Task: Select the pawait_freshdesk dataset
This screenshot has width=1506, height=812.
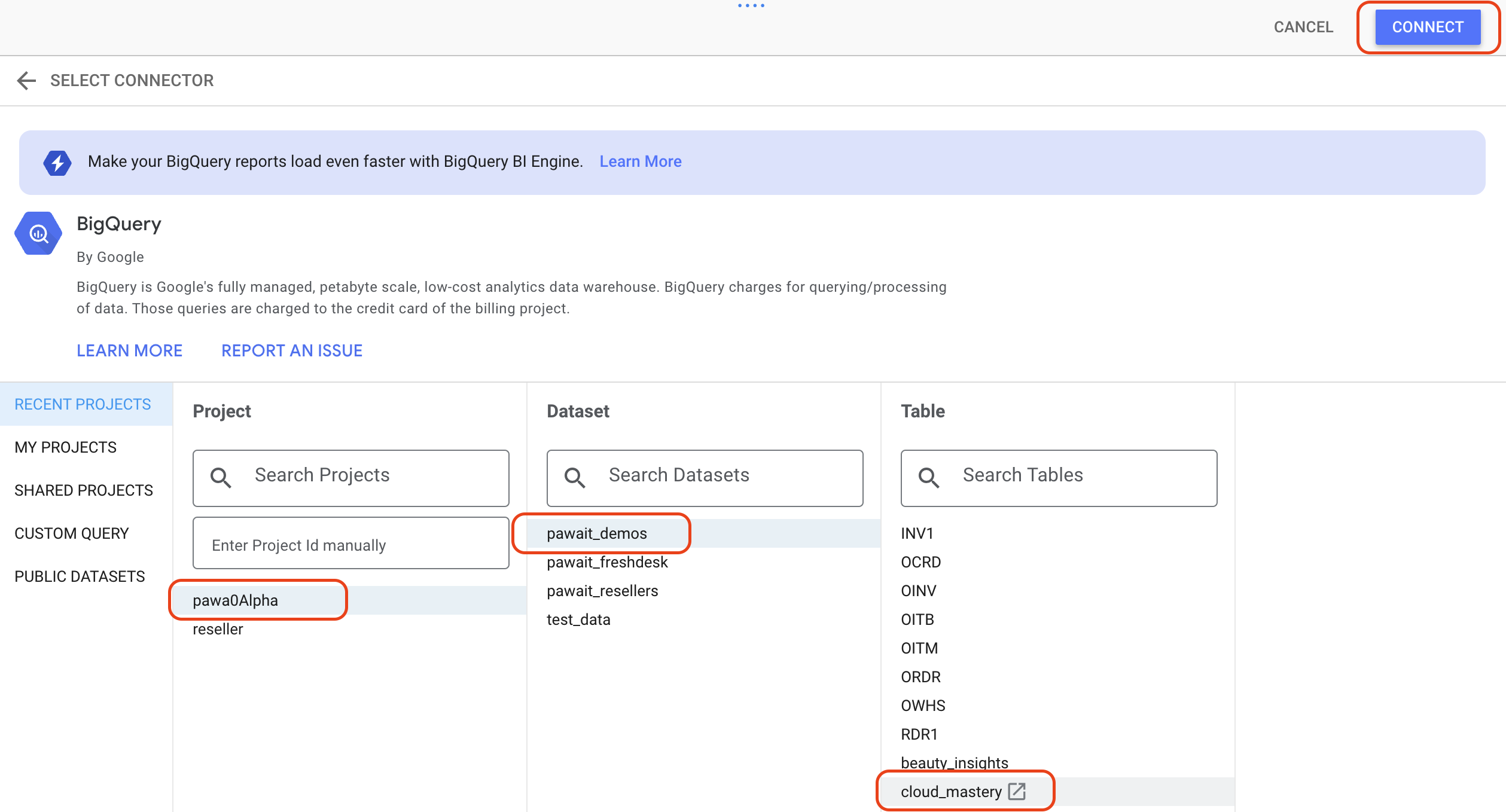Action: (x=607, y=561)
